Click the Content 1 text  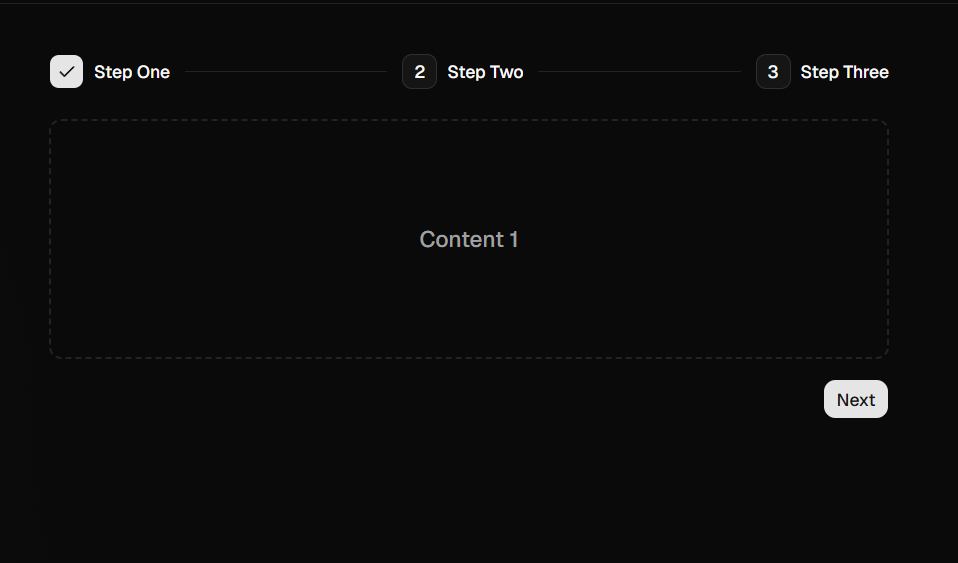coord(469,239)
